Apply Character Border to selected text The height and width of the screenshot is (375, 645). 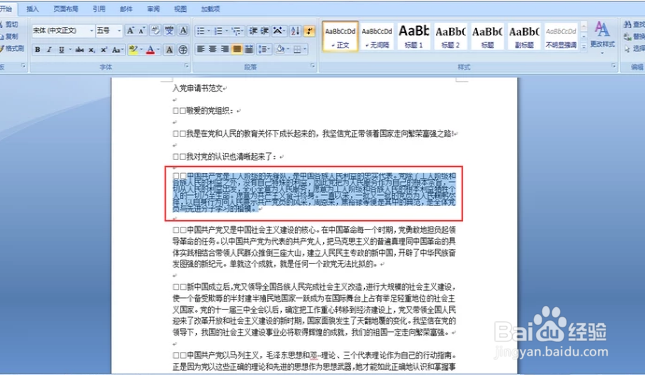click(183, 30)
